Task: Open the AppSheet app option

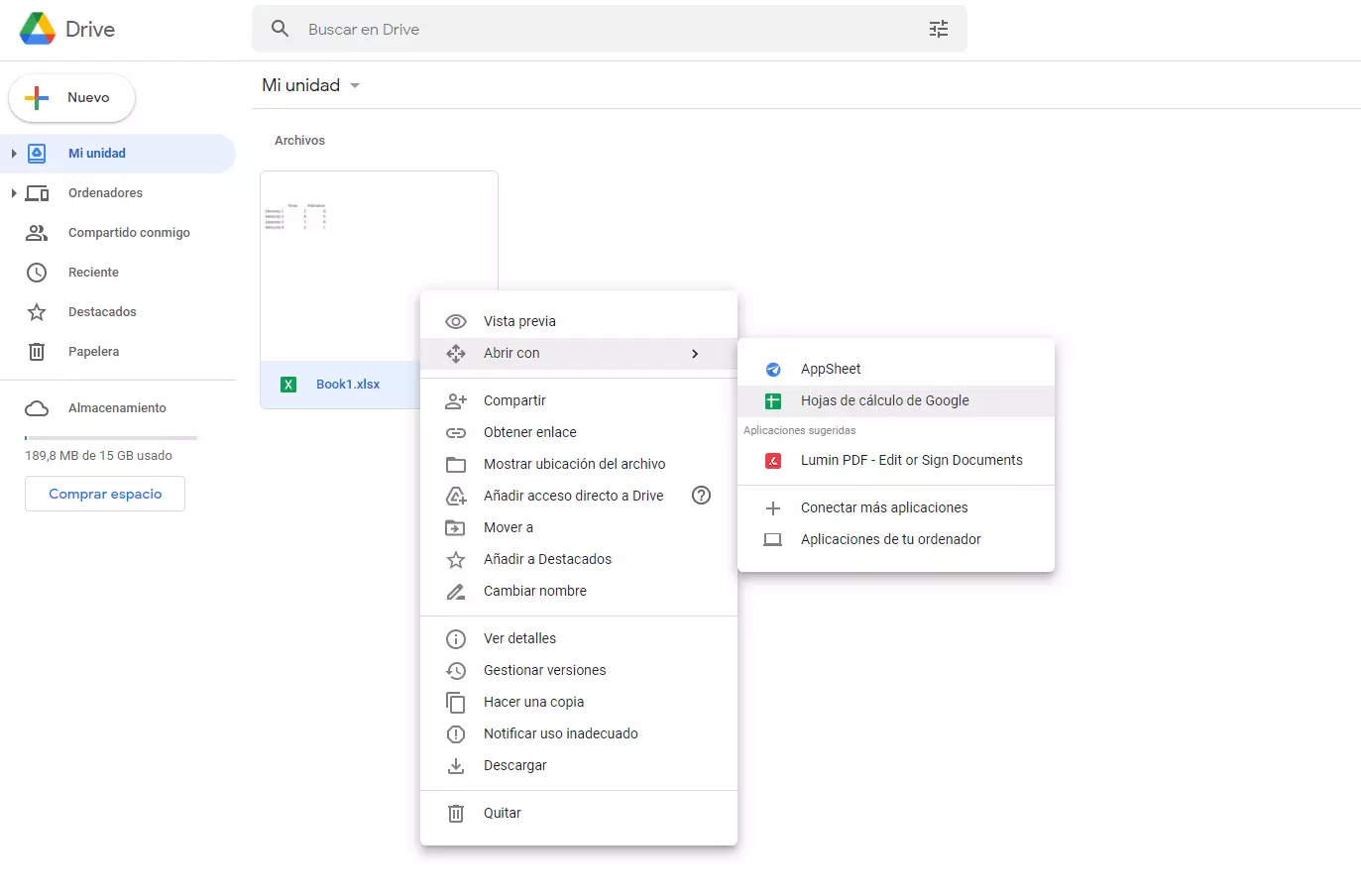Action: [x=830, y=369]
